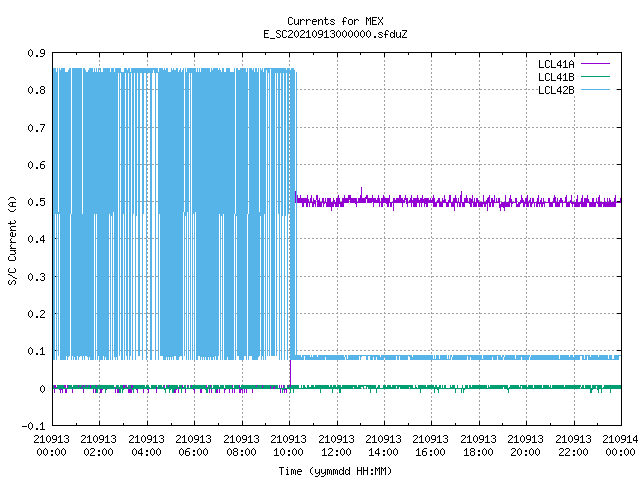Viewport: 640px width, 480px height.
Task: Click the LCL42B legend label
Action: tap(556, 90)
